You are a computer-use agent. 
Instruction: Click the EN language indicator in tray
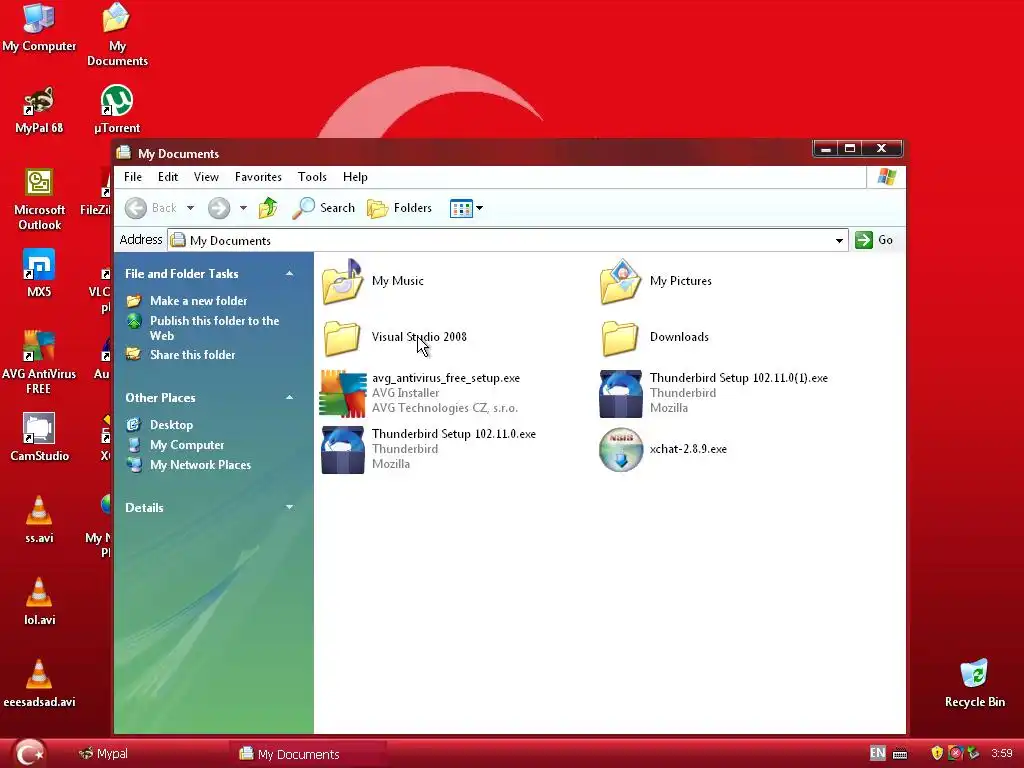point(878,753)
